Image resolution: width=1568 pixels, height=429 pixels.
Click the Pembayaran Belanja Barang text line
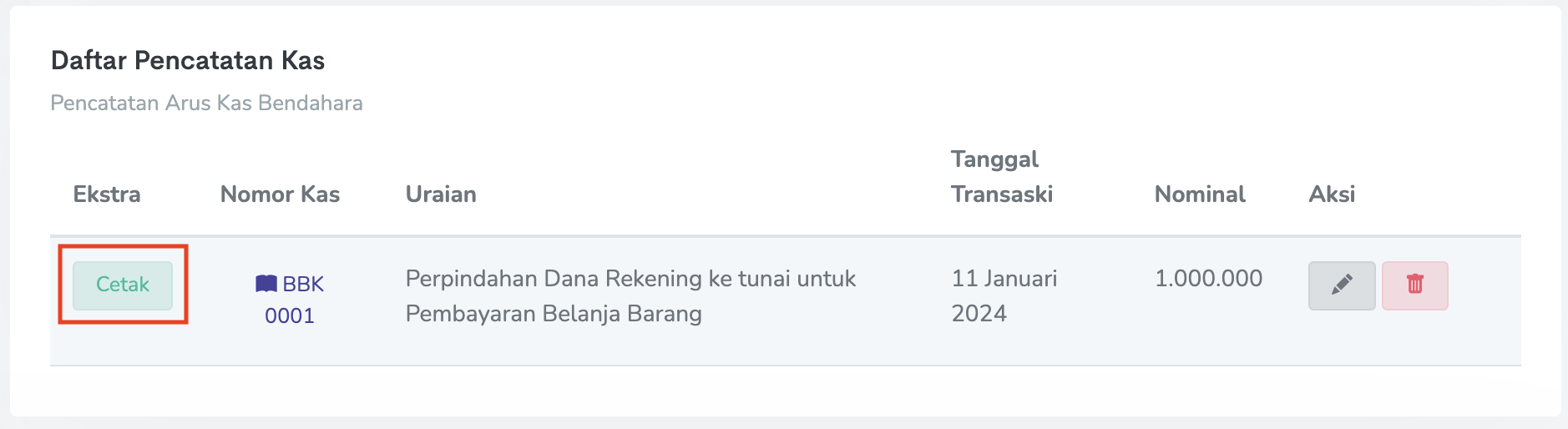[554, 314]
